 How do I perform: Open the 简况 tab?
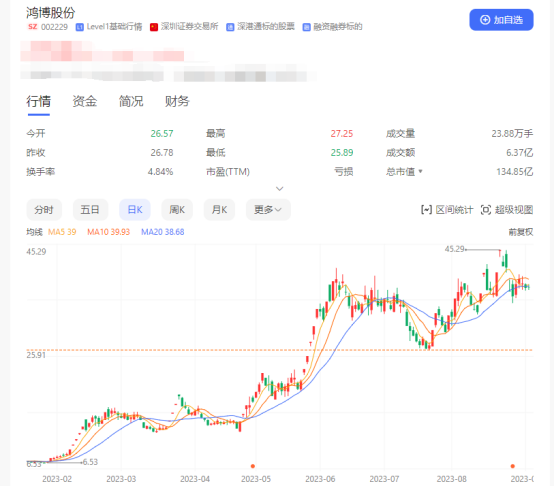click(131, 101)
